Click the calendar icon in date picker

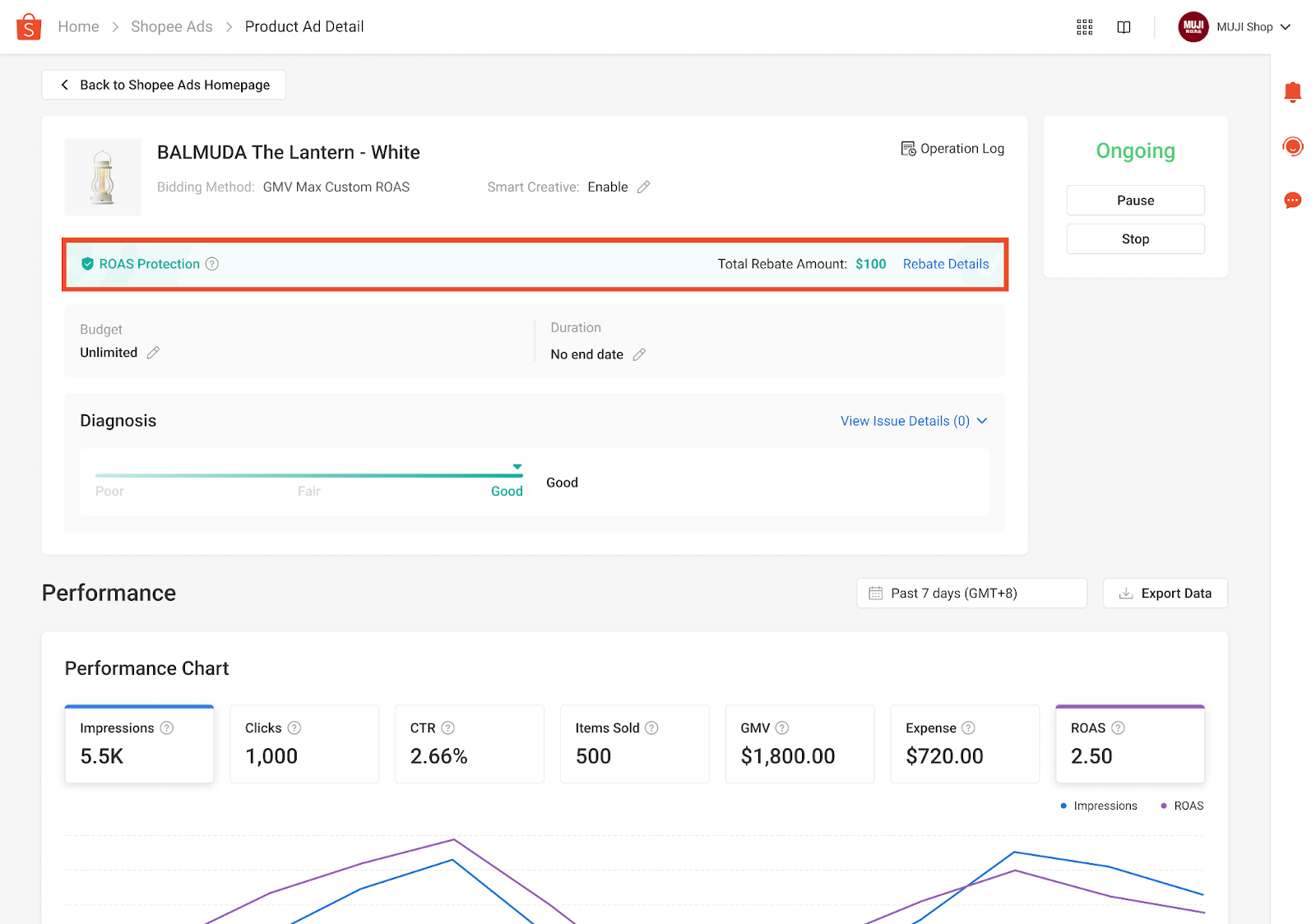876,594
